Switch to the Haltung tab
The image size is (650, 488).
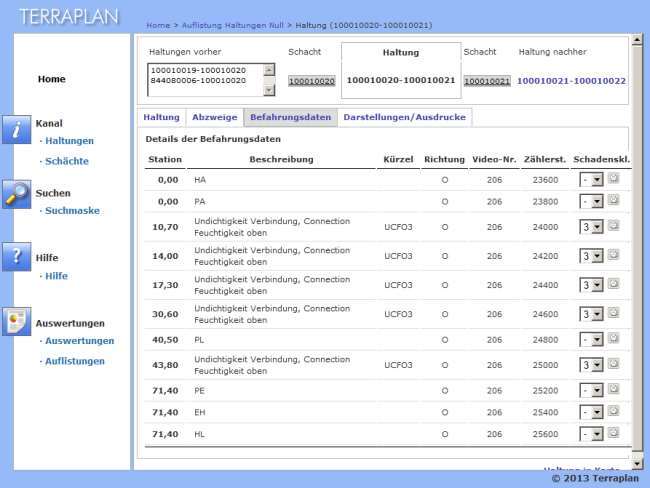pos(162,117)
